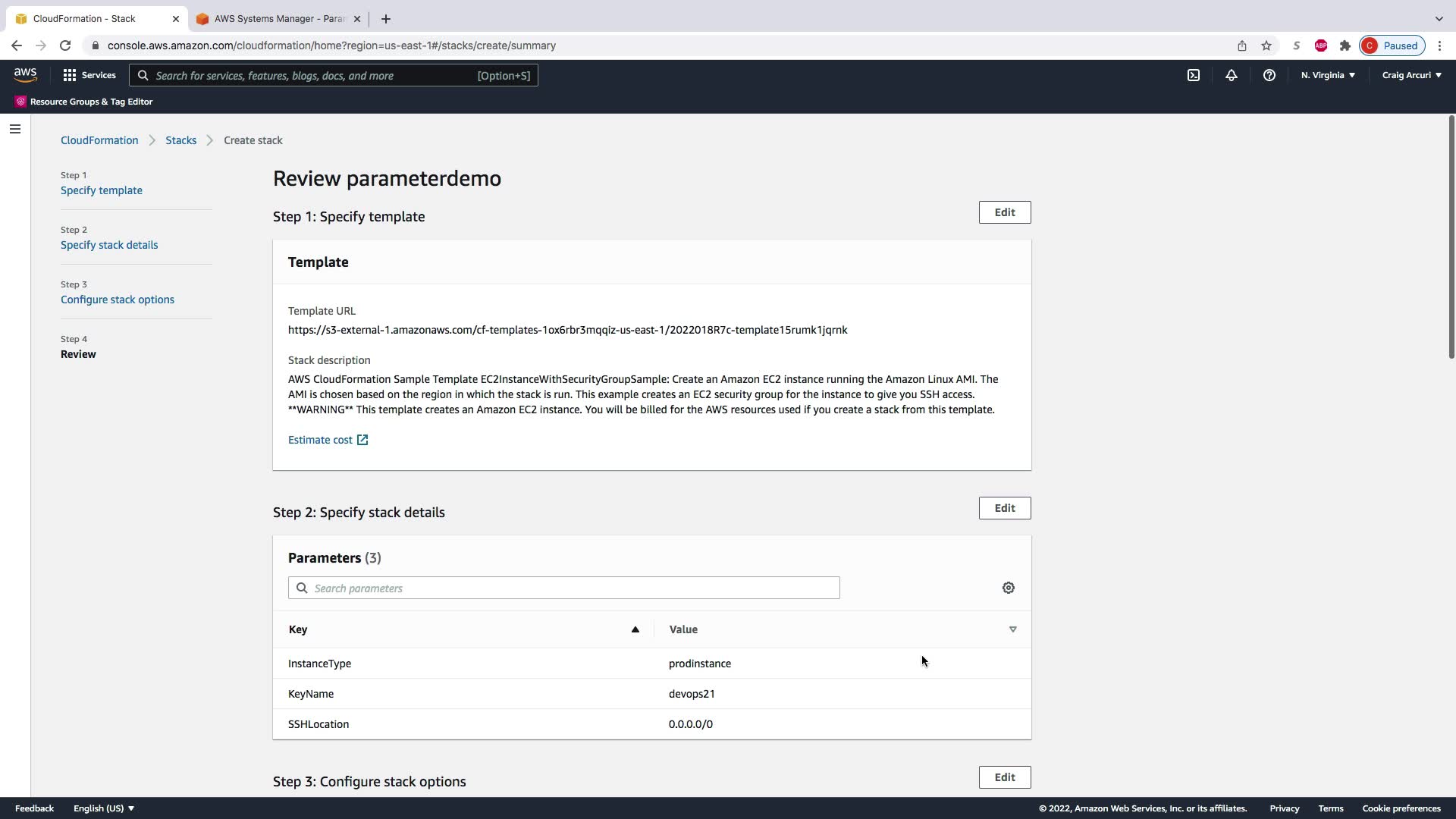Viewport: 1456px width, 819px height.
Task: Open the notifications bell
Action: [x=1232, y=75]
